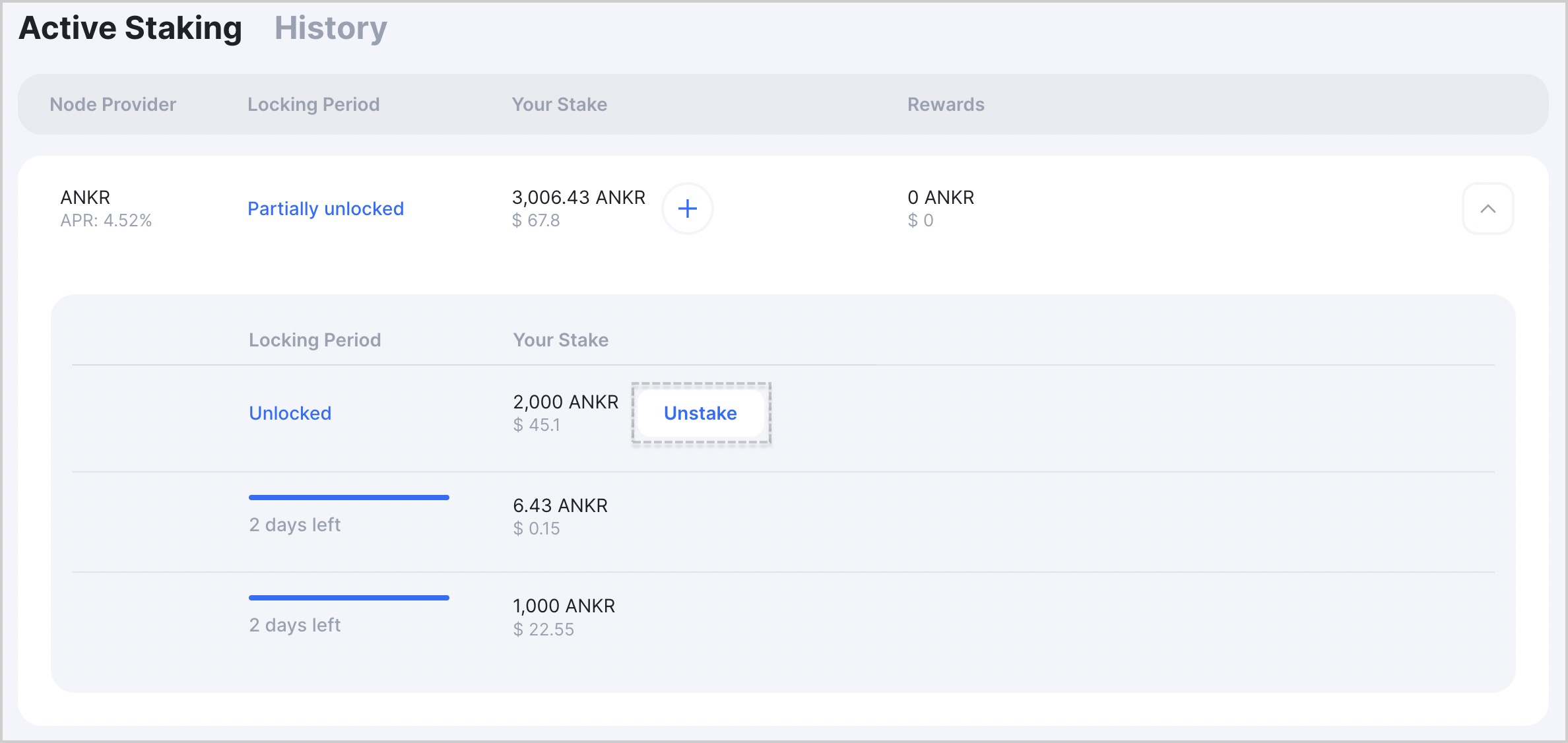Image resolution: width=1568 pixels, height=743 pixels.
Task: Select the Partially unlocked status link
Action: point(325,209)
